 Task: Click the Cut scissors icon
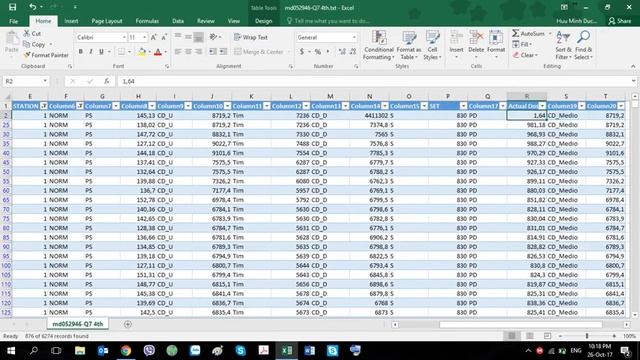coord(27,33)
